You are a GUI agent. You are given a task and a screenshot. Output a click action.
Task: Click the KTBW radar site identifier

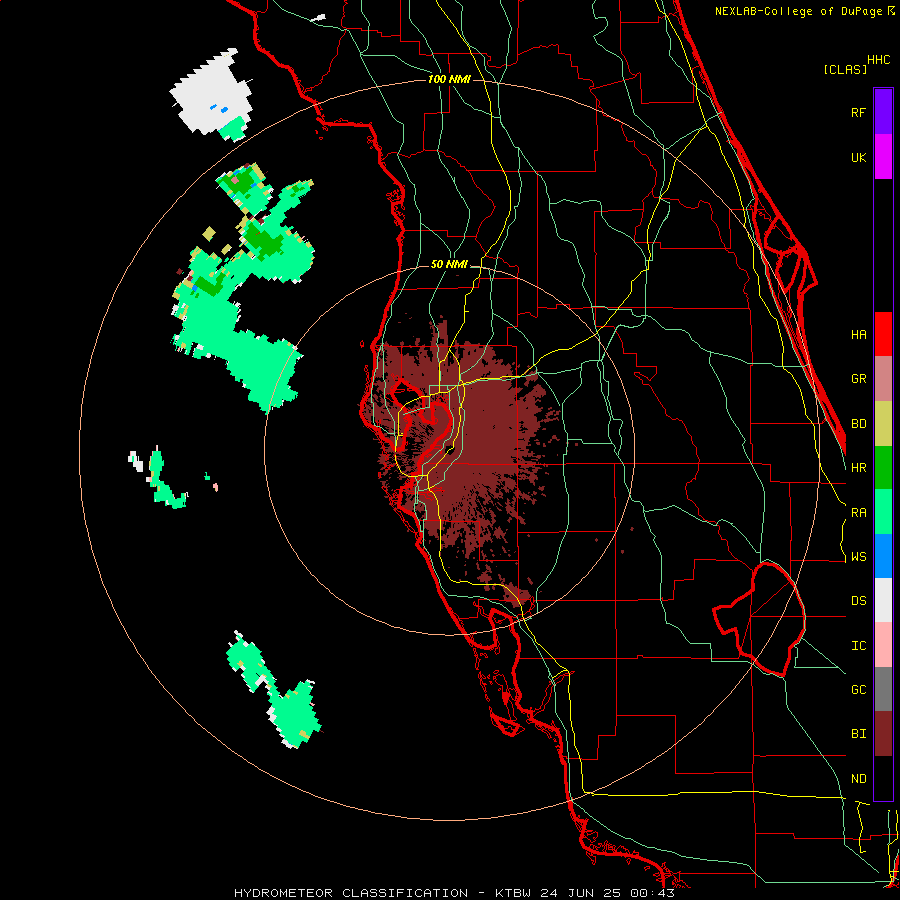click(x=513, y=893)
